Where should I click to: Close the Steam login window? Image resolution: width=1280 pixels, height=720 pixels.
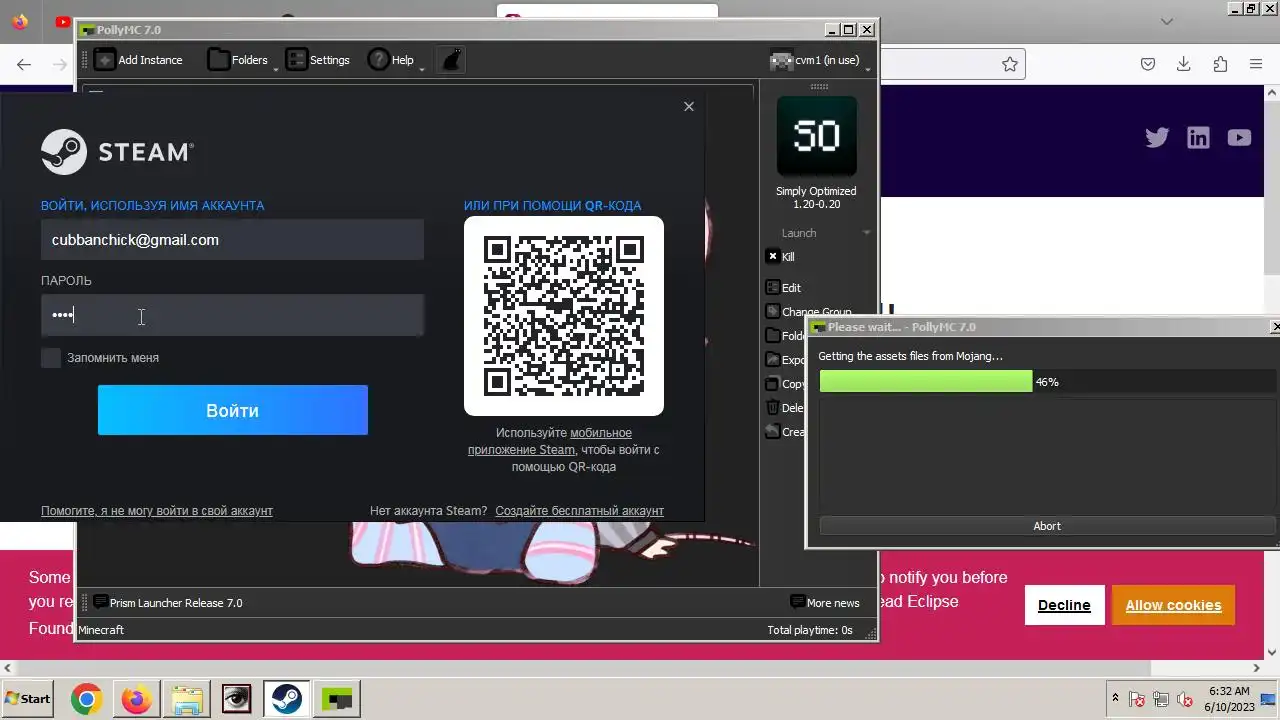tap(689, 106)
